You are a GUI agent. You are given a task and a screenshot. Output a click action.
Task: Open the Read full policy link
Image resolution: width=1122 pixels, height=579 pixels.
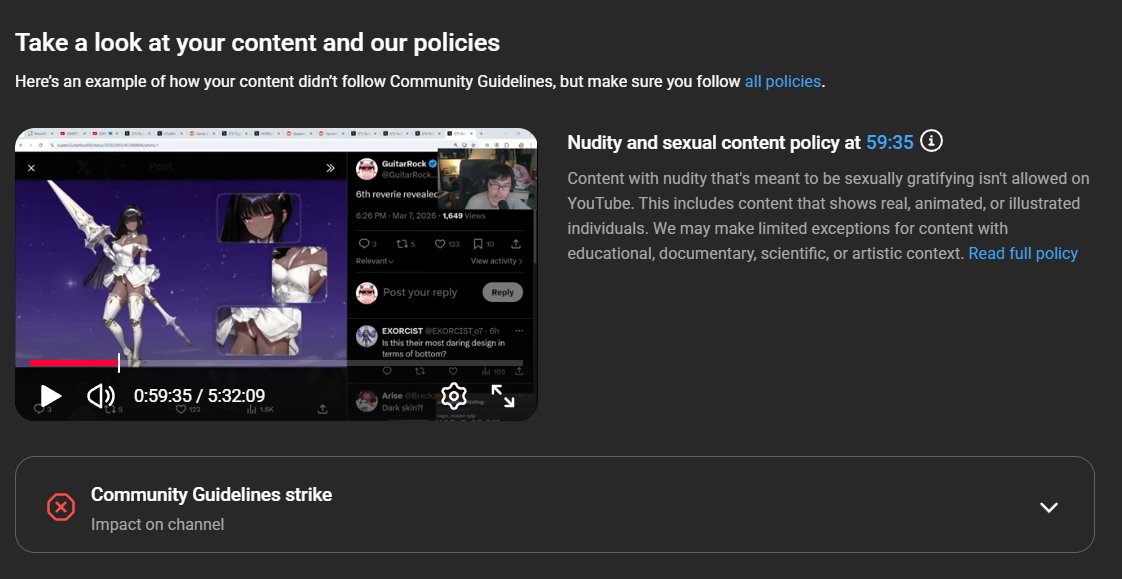pos(1023,253)
